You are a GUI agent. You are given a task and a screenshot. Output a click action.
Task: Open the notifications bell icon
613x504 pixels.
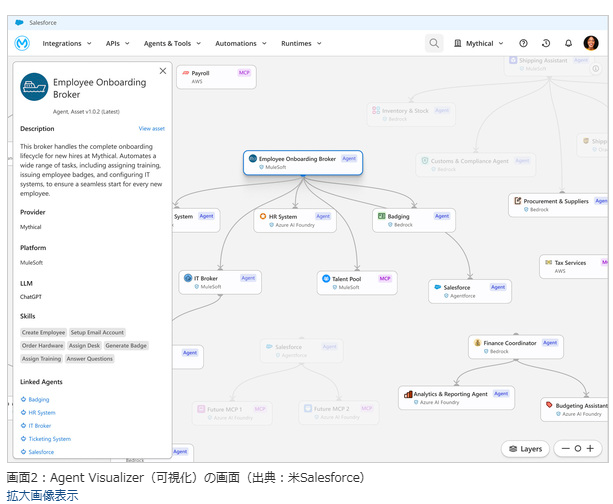[x=568, y=43]
